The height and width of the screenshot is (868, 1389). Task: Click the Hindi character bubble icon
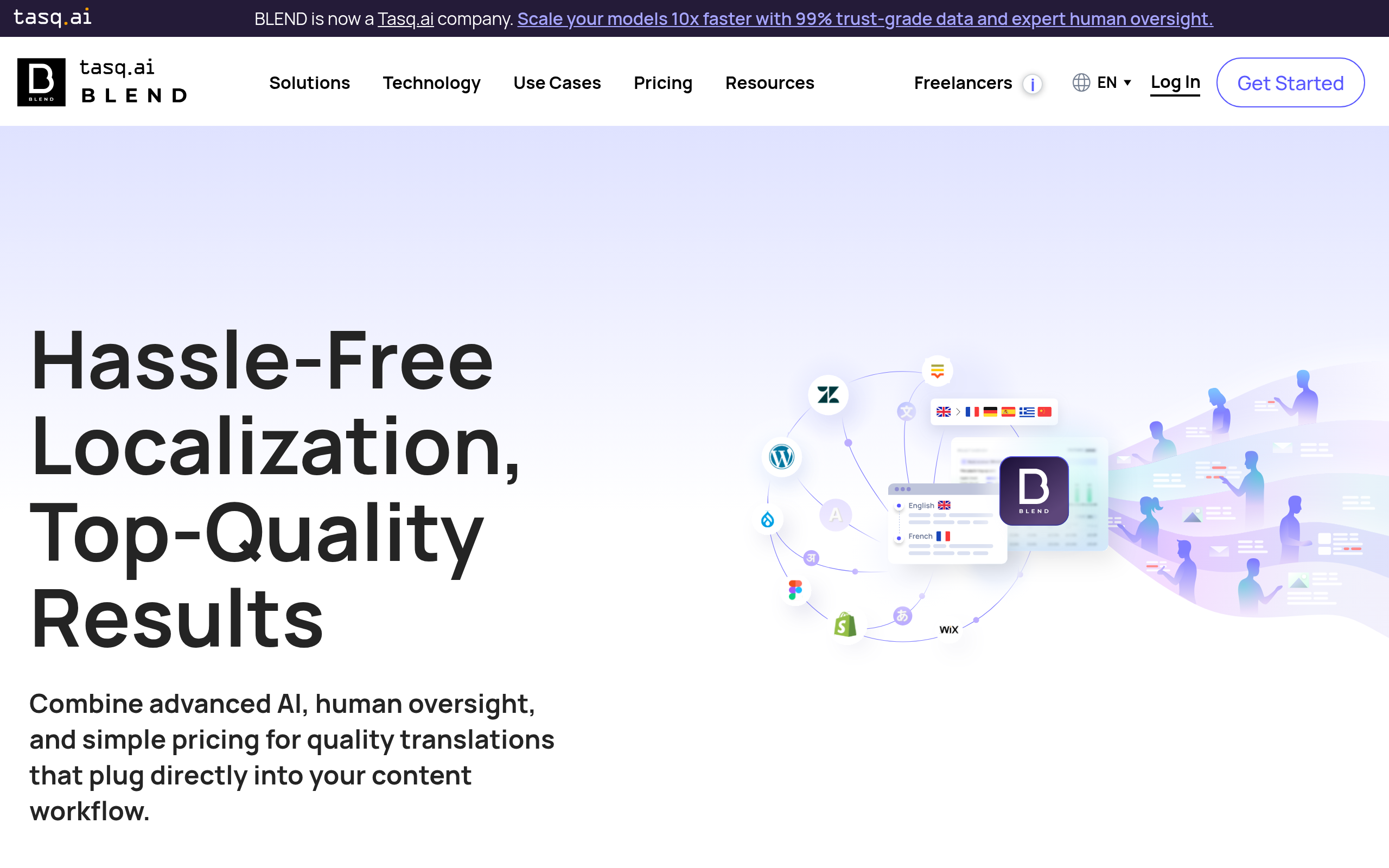[x=811, y=558]
